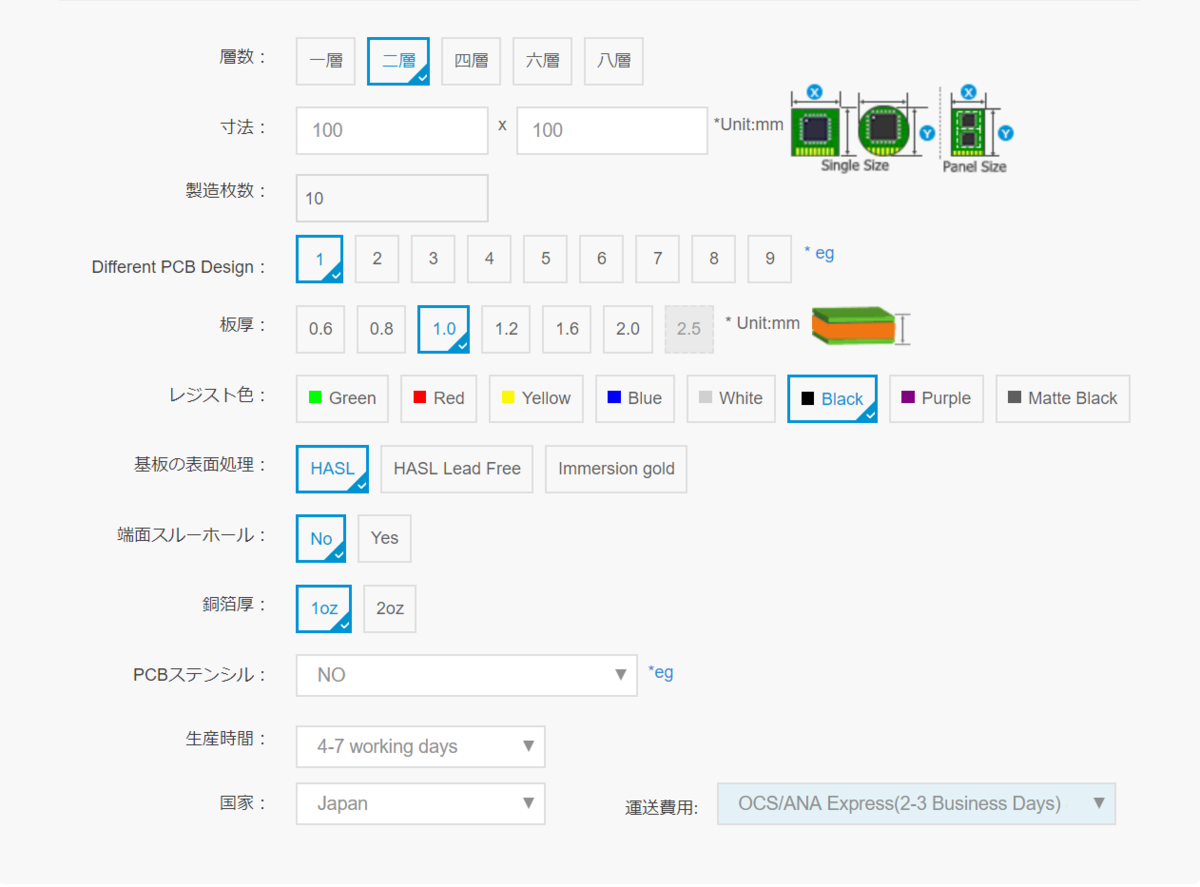Select the 二層 layer option
This screenshot has height=887, width=1200.
pyautogui.click(x=399, y=61)
